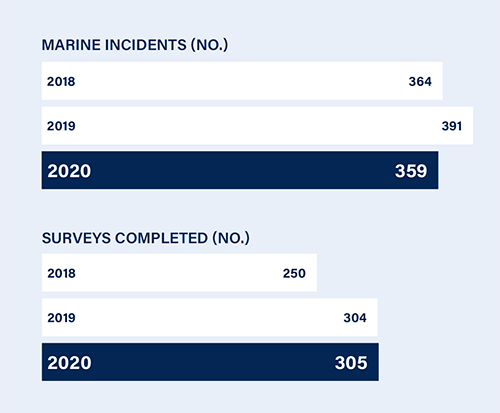The image size is (500, 413).
Task: Click the 2019 year label under Surveys Completed
Action: pyautogui.click(x=61, y=318)
